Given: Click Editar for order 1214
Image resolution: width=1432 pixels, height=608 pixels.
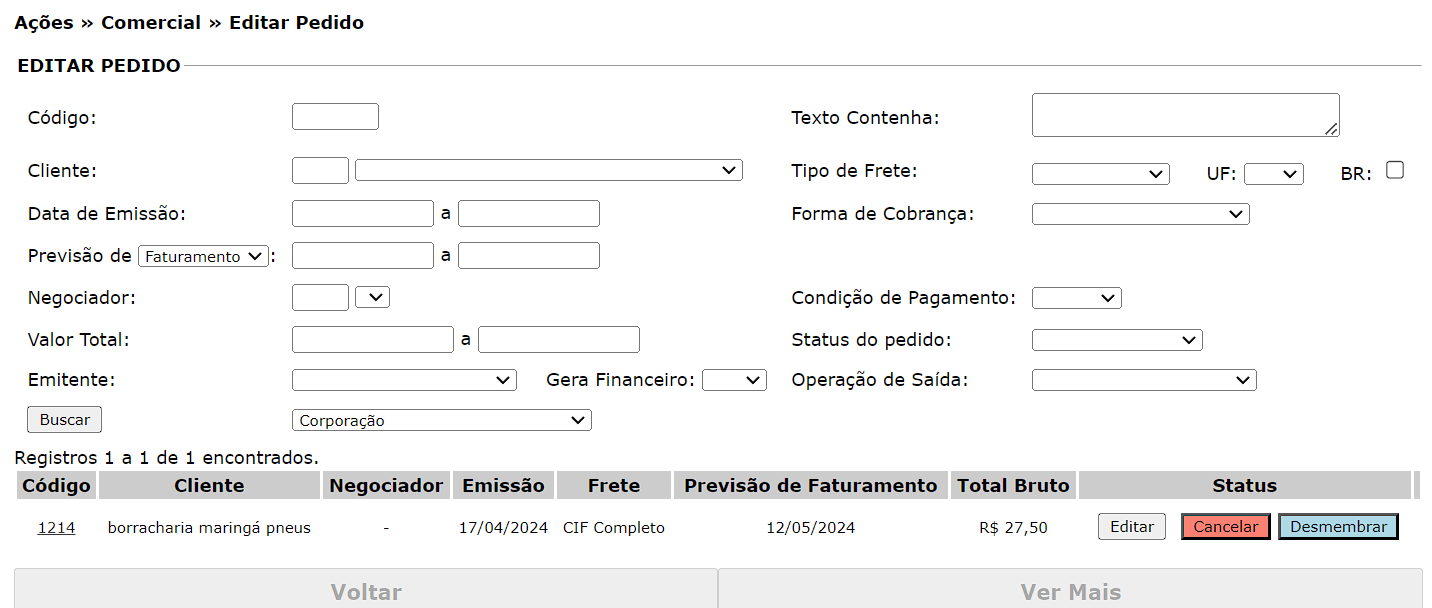Looking at the screenshot, I should point(1131,527).
